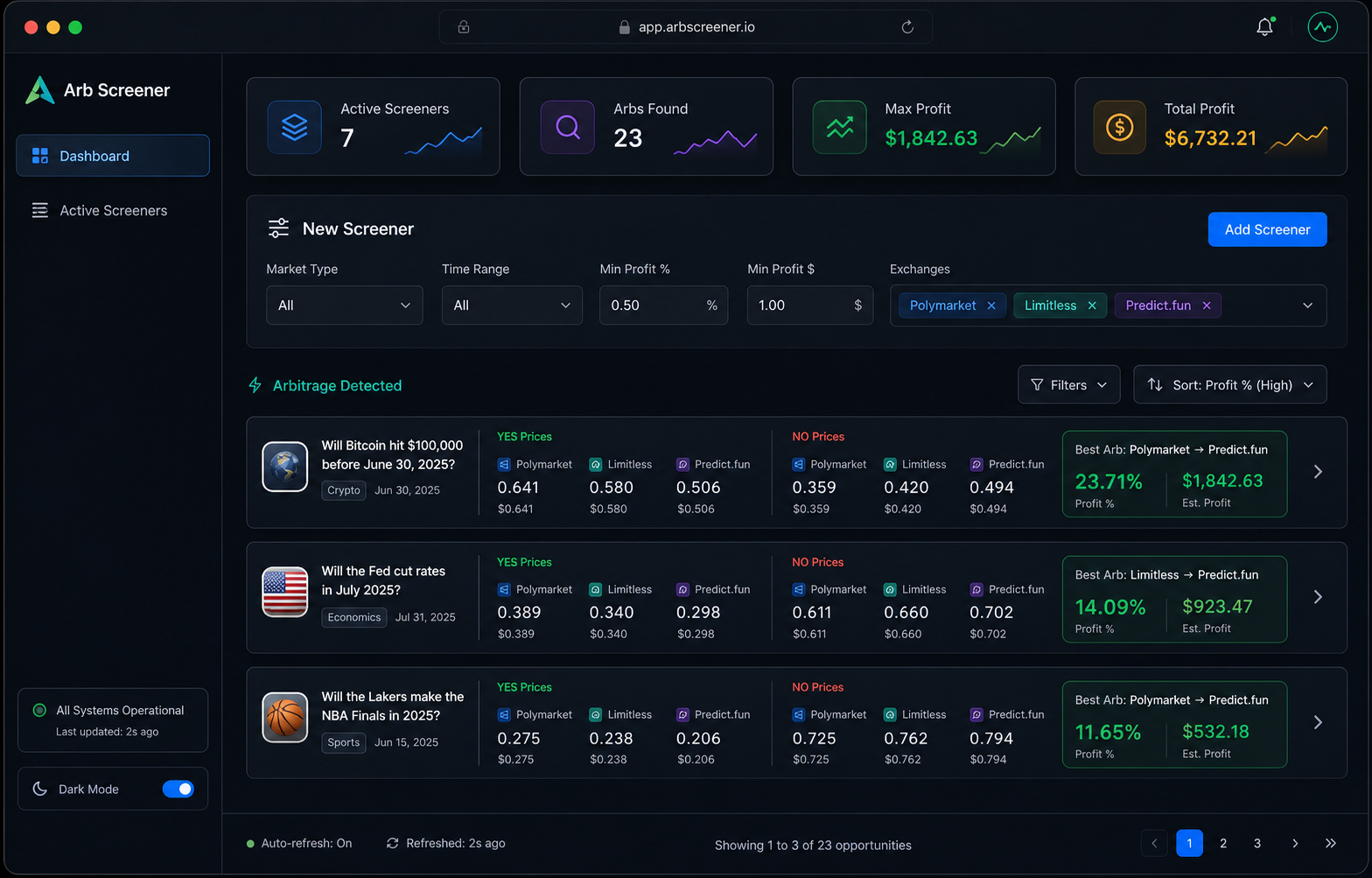This screenshot has width=1372, height=878.
Task: Click Auto-refresh: On status text
Action: point(306,843)
